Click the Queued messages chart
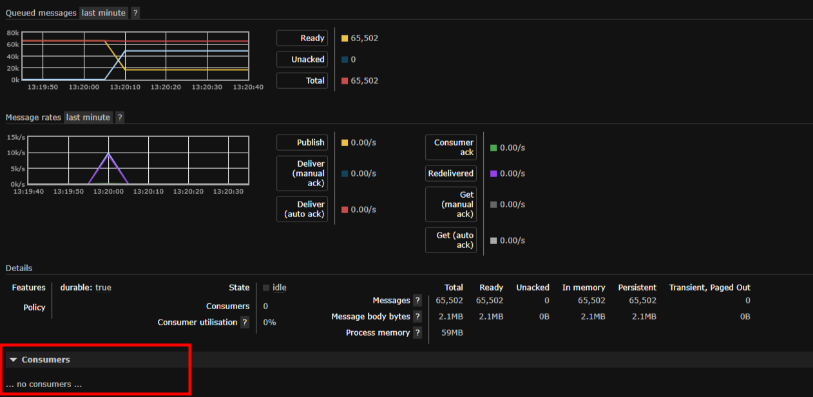The height and width of the screenshot is (397, 813). (135, 55)
